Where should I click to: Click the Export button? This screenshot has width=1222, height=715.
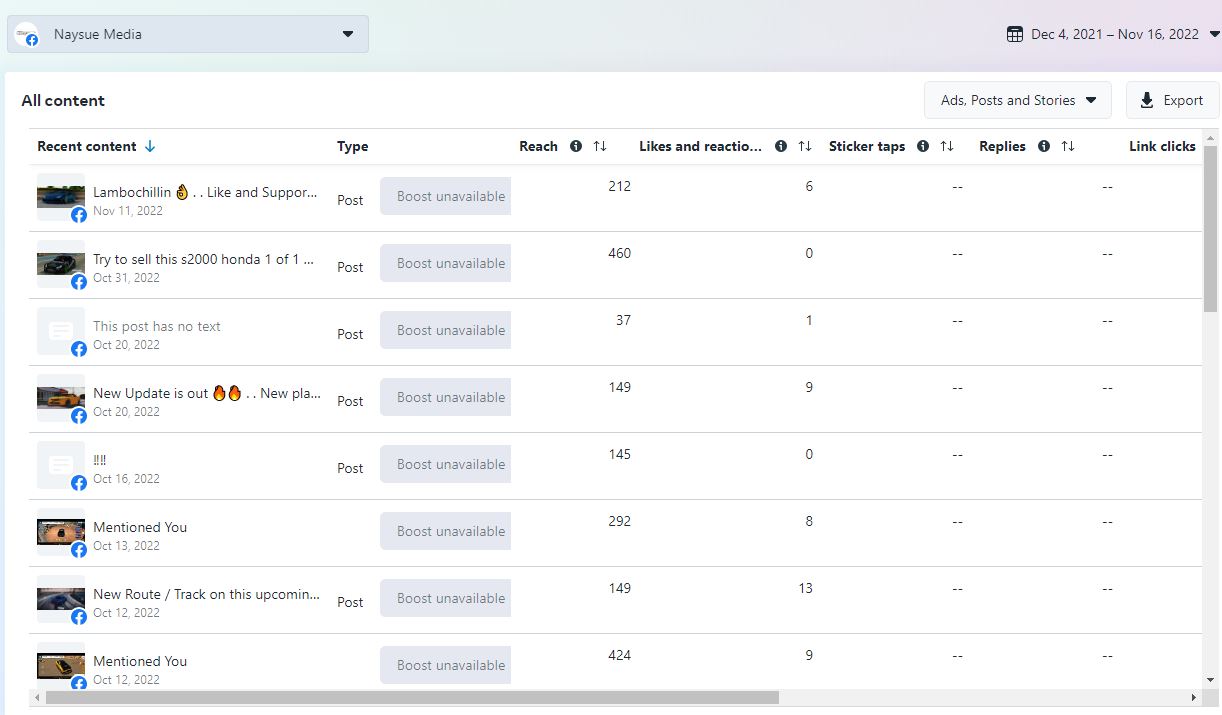tap(1172, 100)
